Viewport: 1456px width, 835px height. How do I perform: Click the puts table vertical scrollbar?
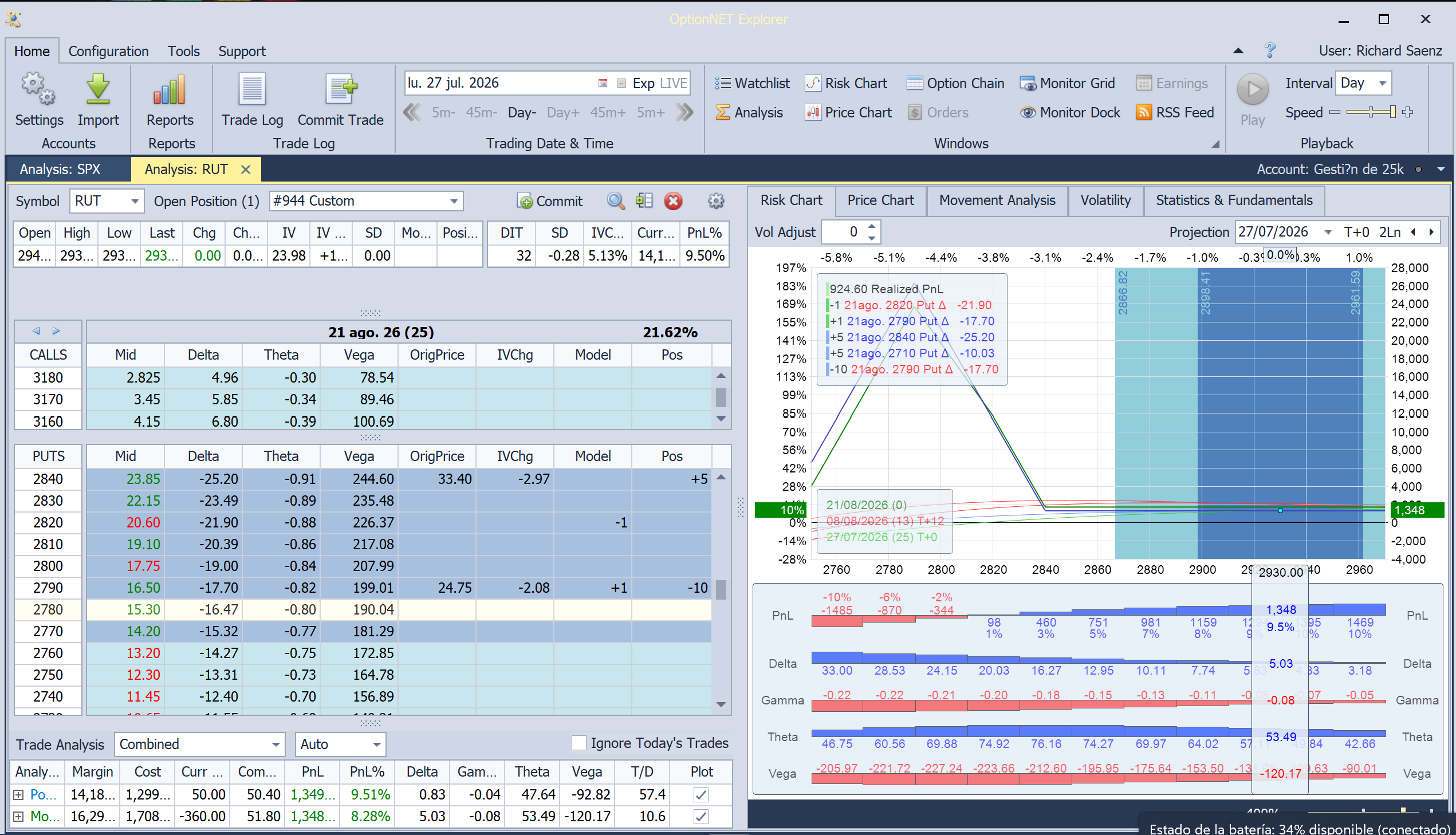click(x=721, y=590)
